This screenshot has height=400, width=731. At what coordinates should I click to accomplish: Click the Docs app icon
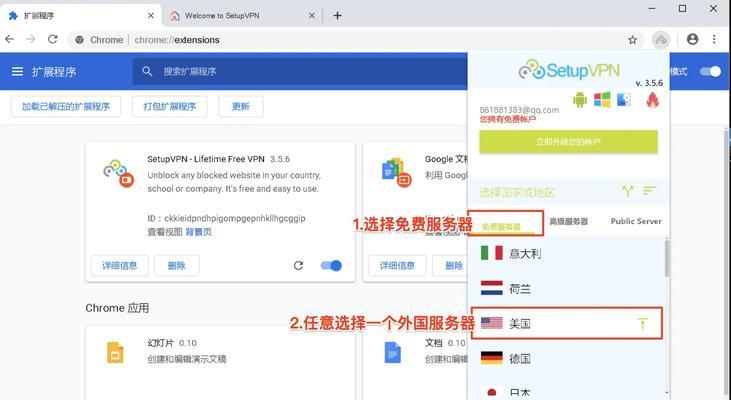point(393,352)
